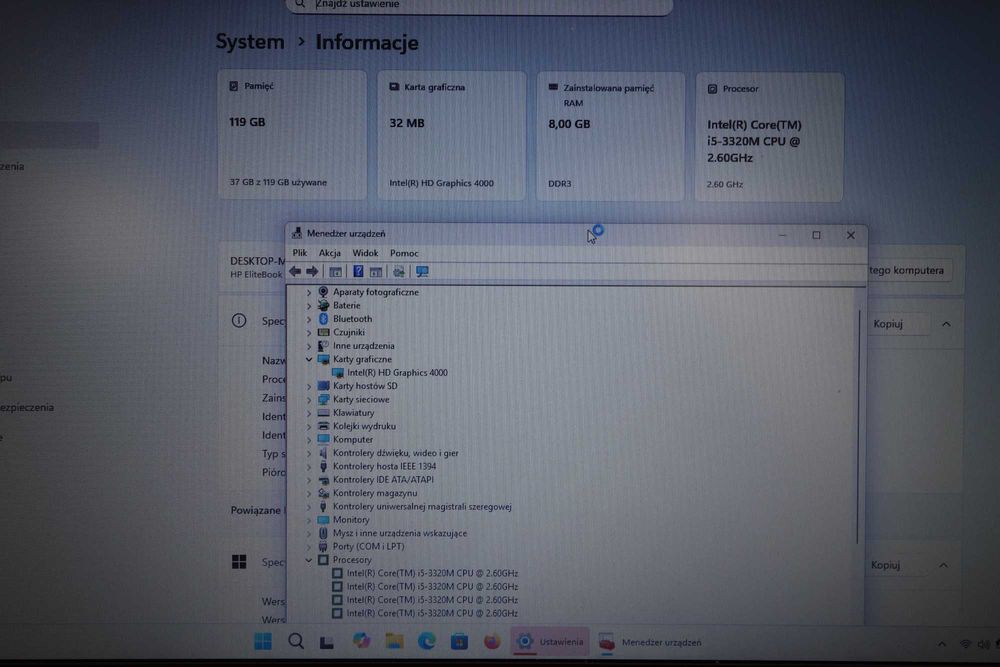Screen dimensions: 1000x667
Task: Open File Explorer from the taskbar
Action: 394,641
